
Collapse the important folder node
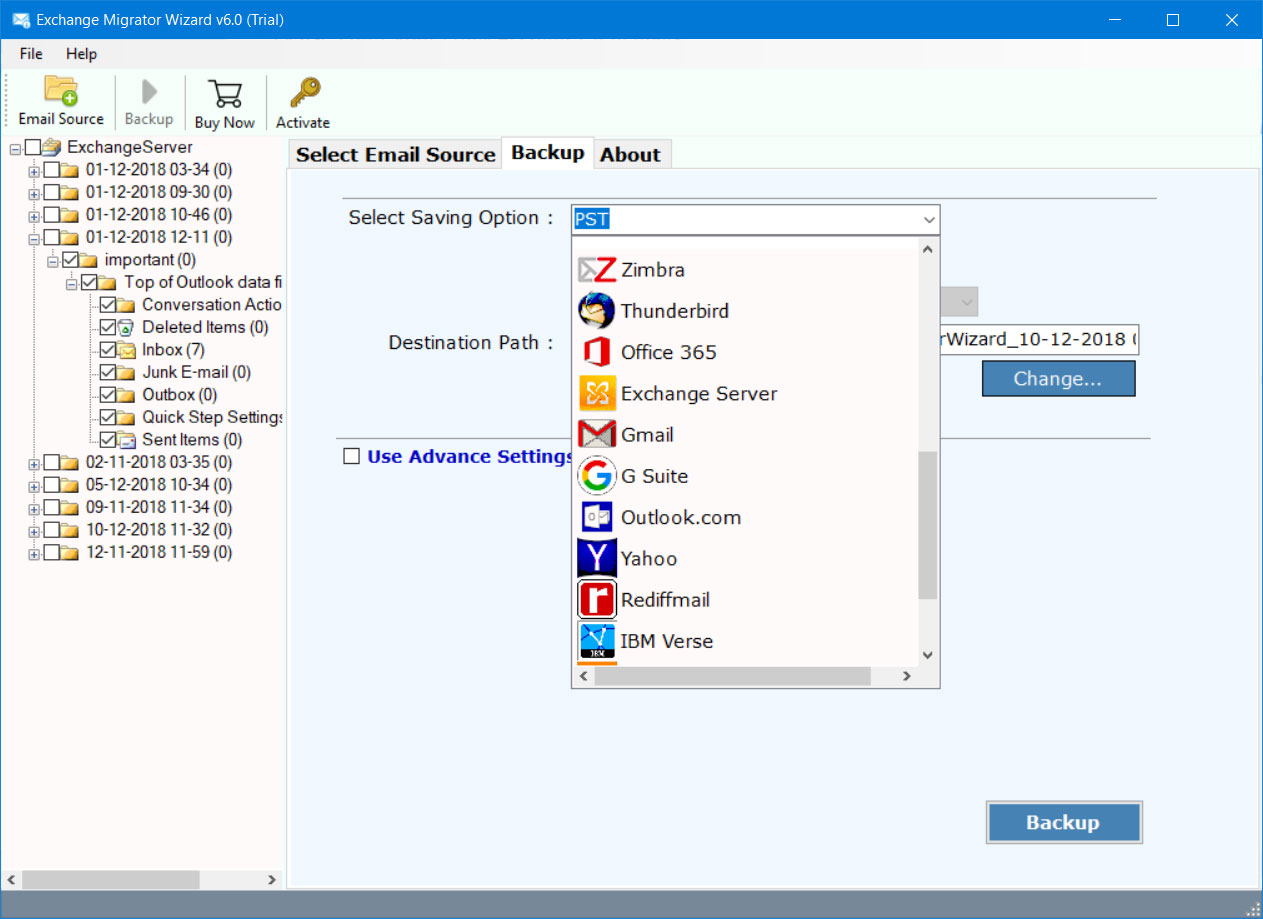tap(53, 261)
